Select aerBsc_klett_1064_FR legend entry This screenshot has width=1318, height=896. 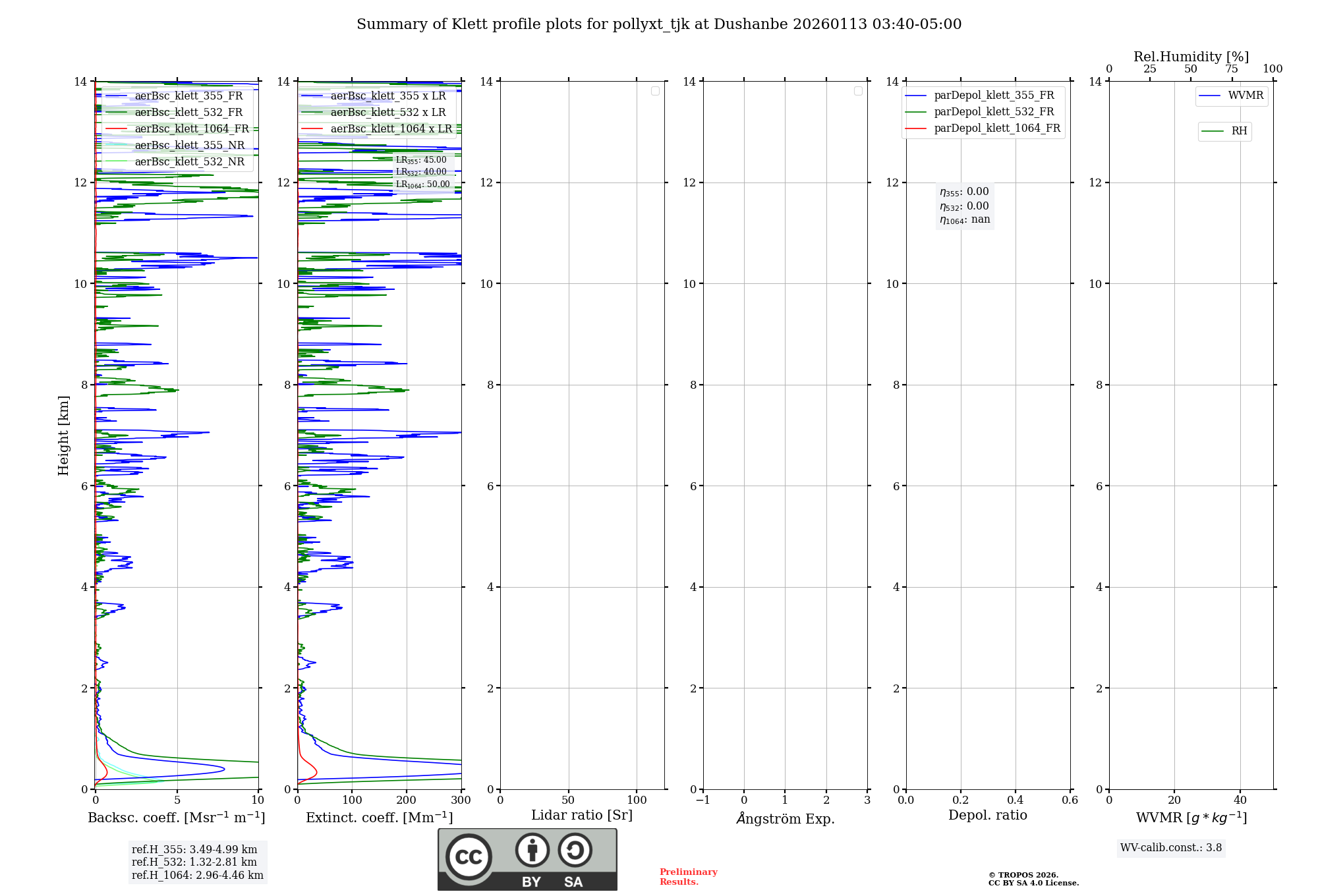pos(191,129)
